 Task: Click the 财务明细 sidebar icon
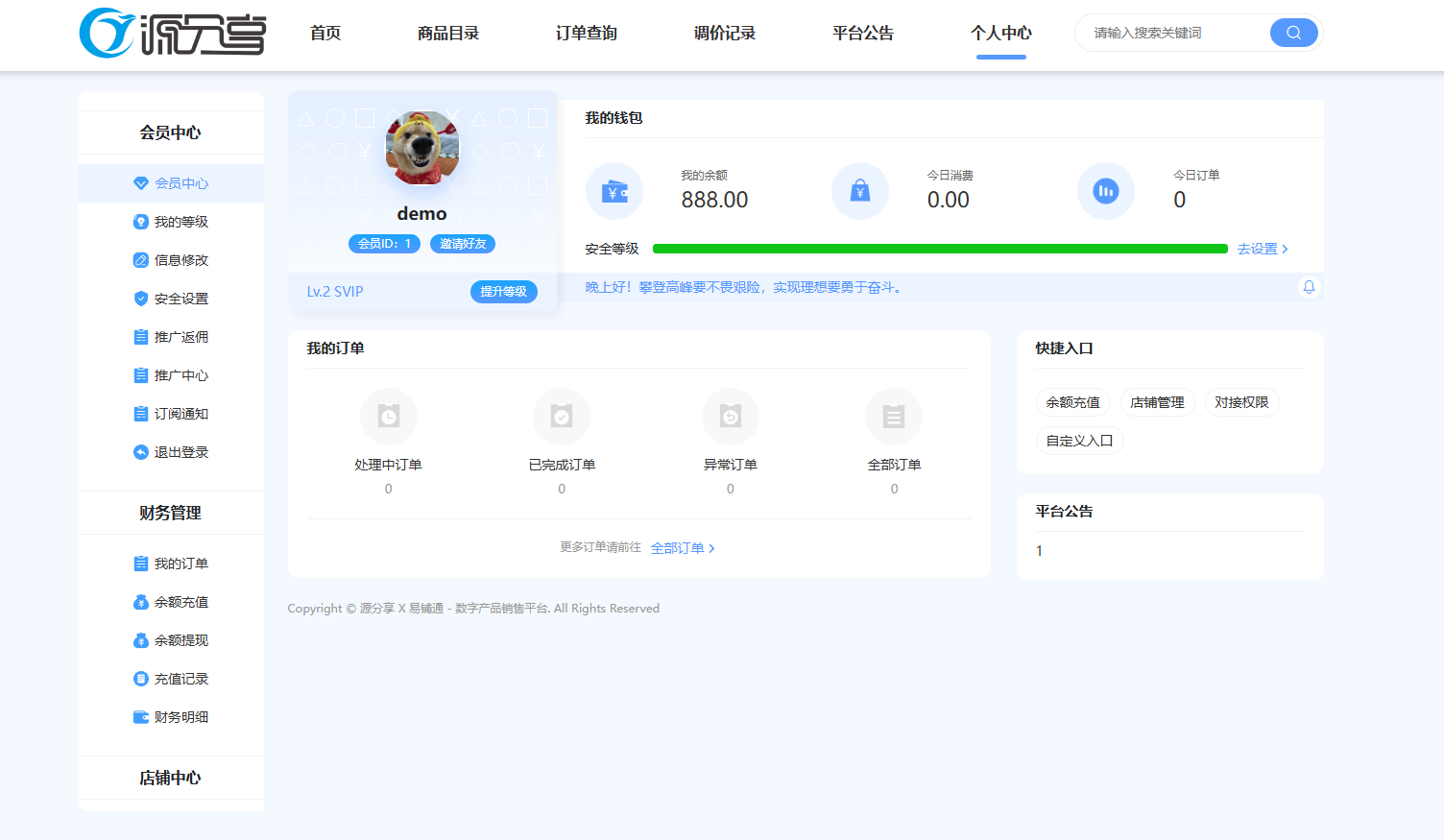tap(142, 716)
